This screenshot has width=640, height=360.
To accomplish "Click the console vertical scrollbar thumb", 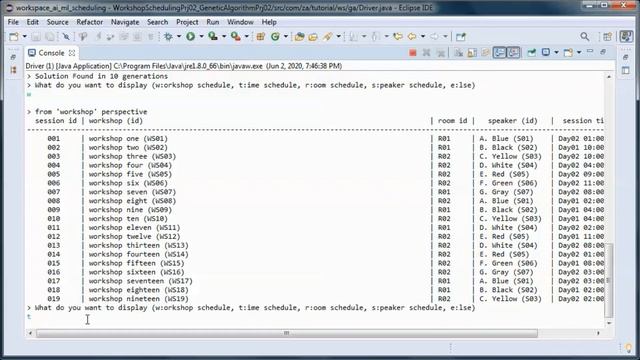I will 609,280.
